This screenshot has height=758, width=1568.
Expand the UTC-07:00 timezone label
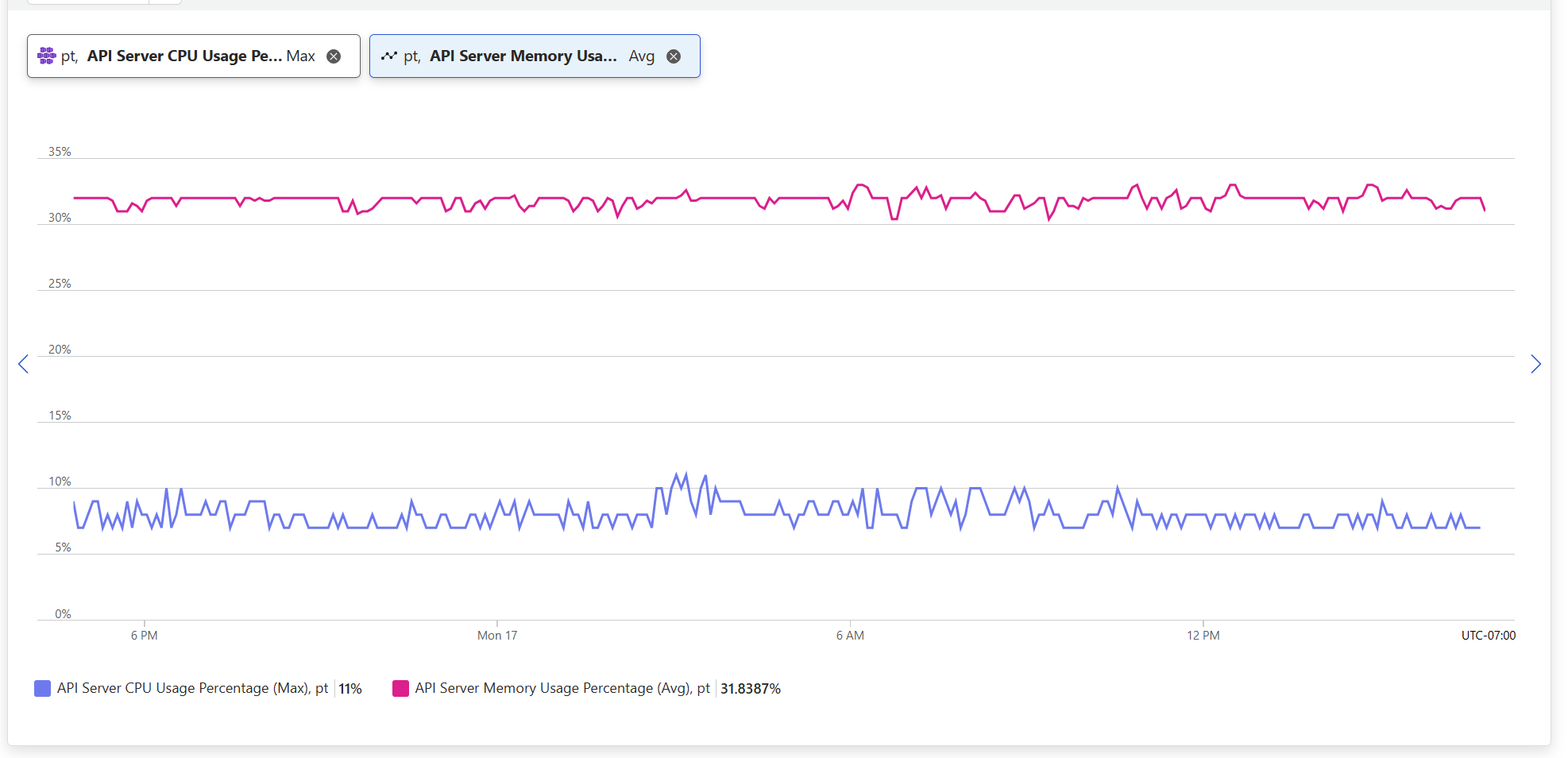(x=1489, y=635)
